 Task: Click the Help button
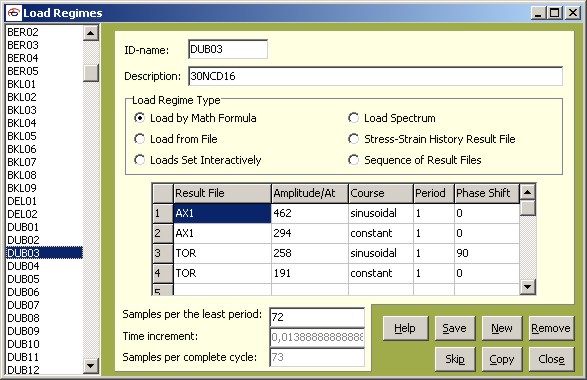point(405,328)
